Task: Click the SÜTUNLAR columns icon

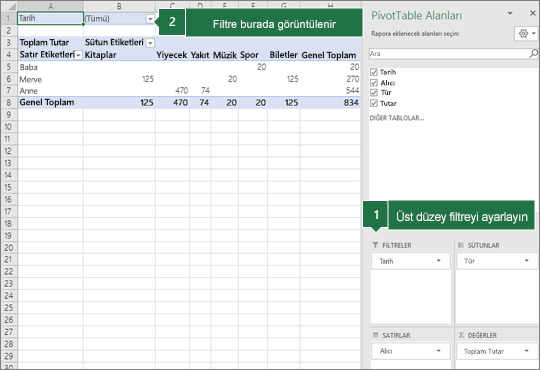Action: click(461, 245)
